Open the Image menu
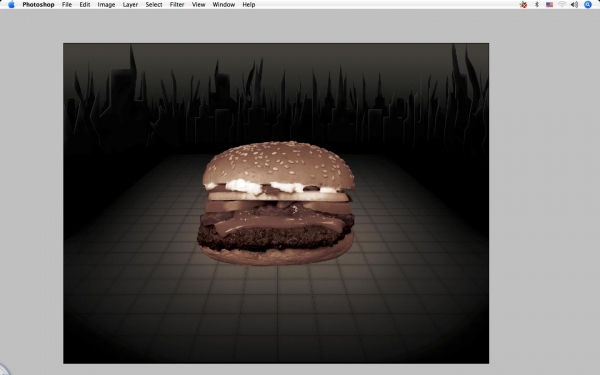This screenshot has height=375, width=600. click(106, 5)
